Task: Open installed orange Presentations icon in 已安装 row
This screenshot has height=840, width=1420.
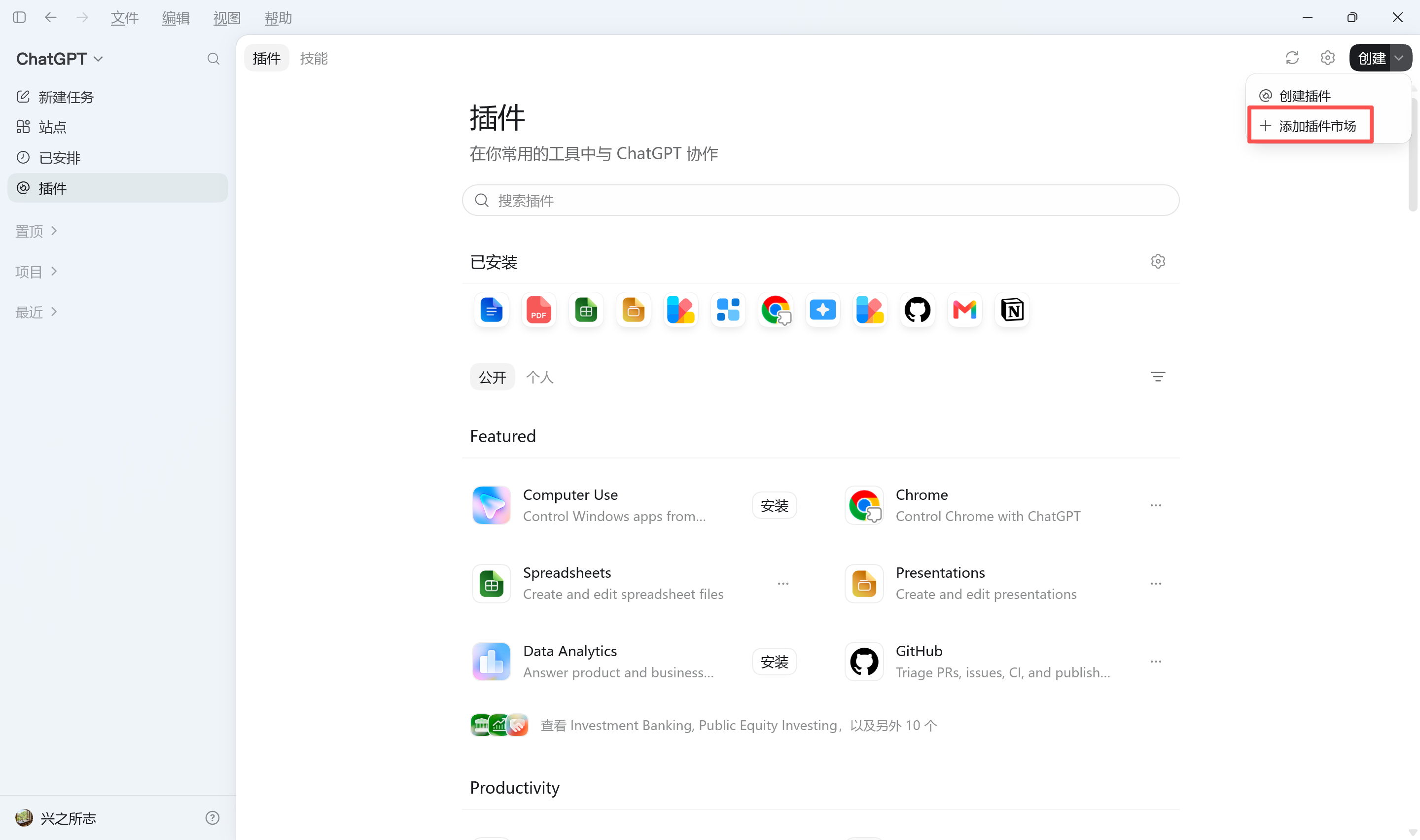Action: point(633,310)
